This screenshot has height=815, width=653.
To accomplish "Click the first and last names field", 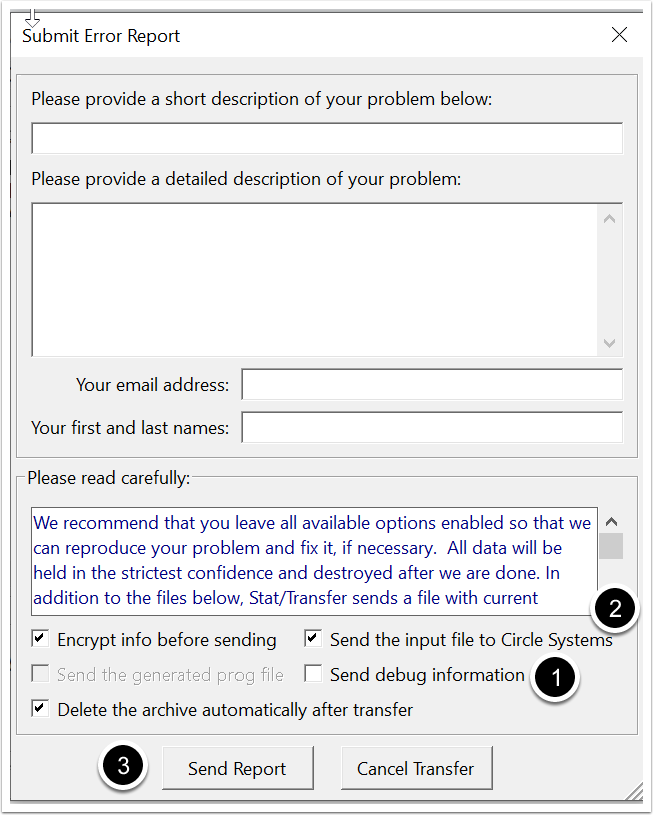I will click(x=432, y=427).
